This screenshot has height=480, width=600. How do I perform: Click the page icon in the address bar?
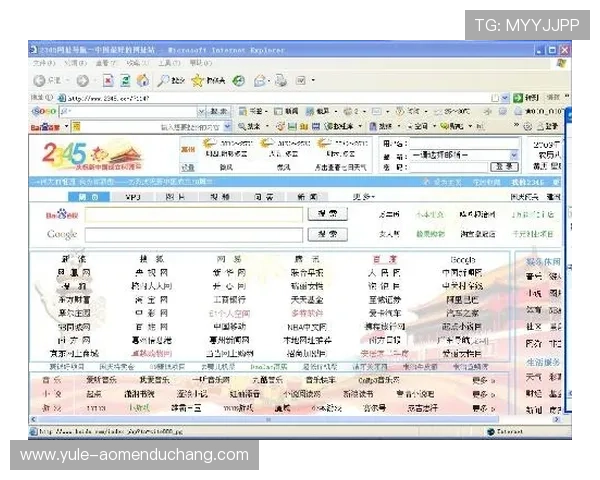(x=62, y=98)
